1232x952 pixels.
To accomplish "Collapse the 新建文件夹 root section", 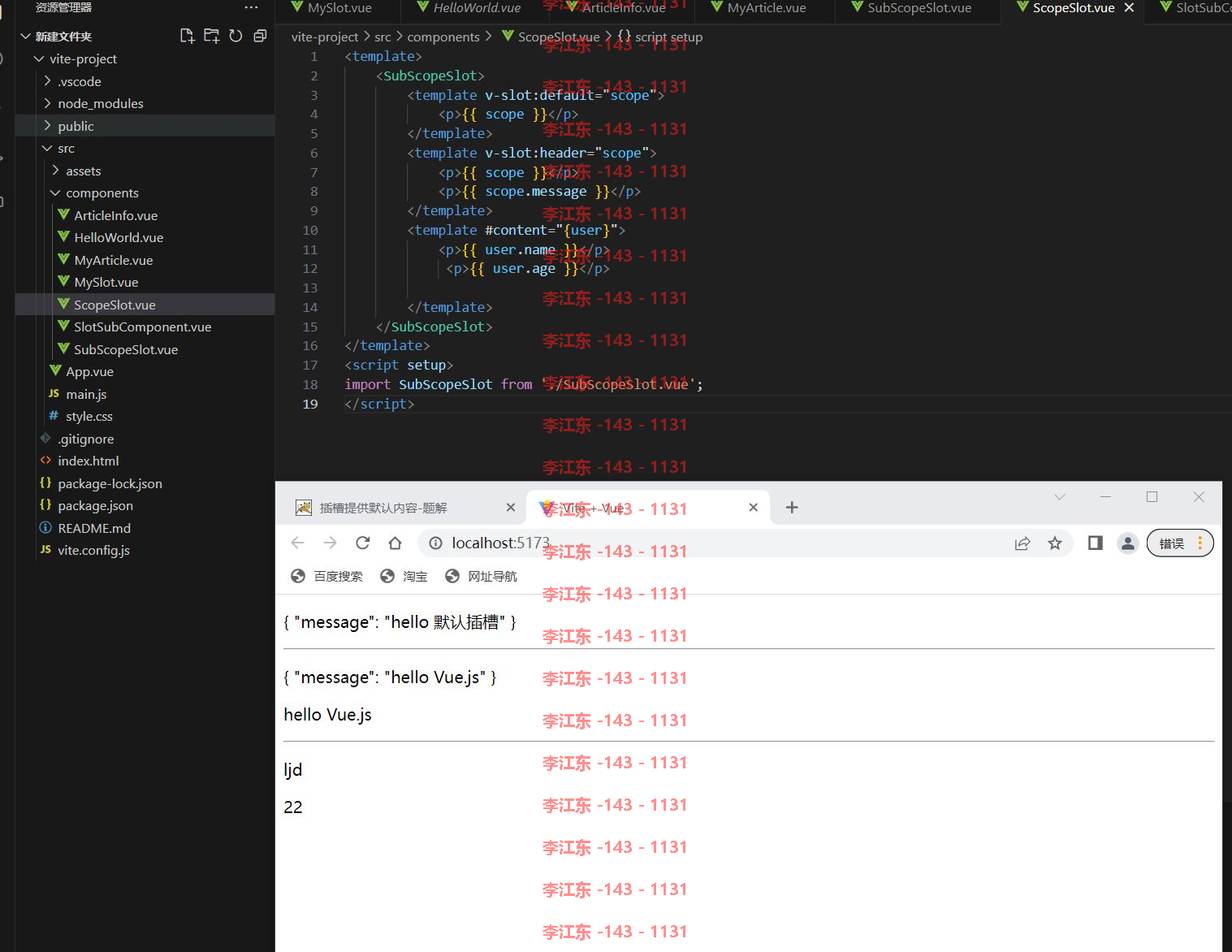I will (26, 37).
